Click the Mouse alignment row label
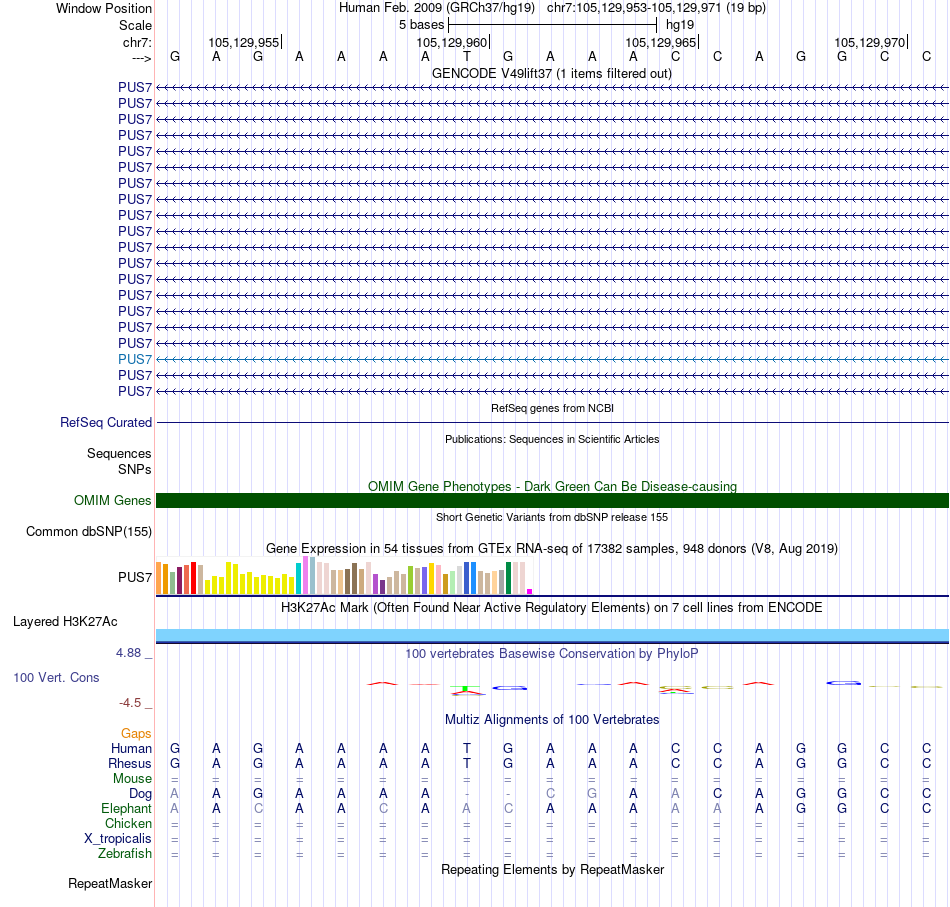The width and height of the screenshot is (950, 907). point(132,779)
